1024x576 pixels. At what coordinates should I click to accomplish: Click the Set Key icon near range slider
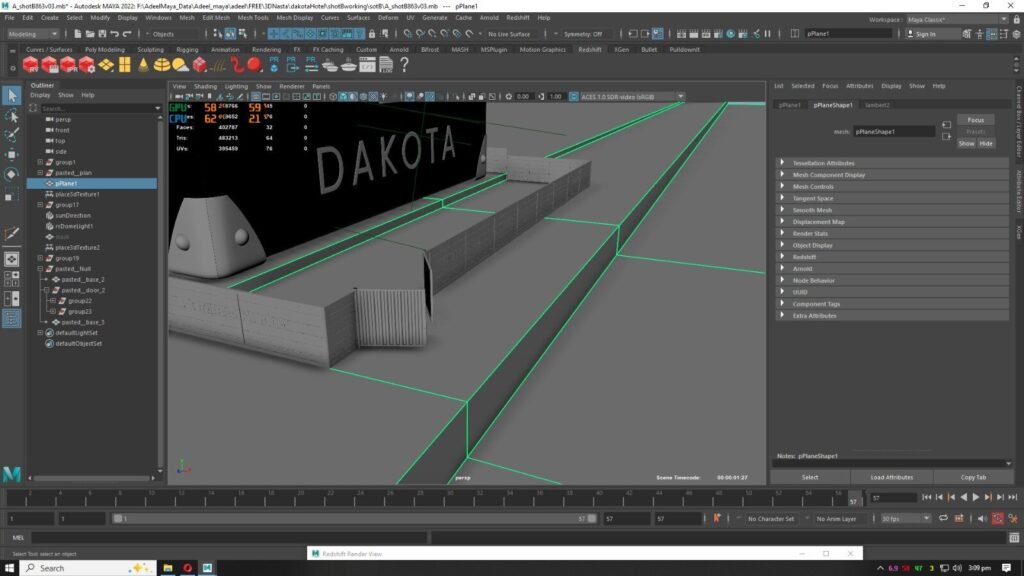pos(716,518)
